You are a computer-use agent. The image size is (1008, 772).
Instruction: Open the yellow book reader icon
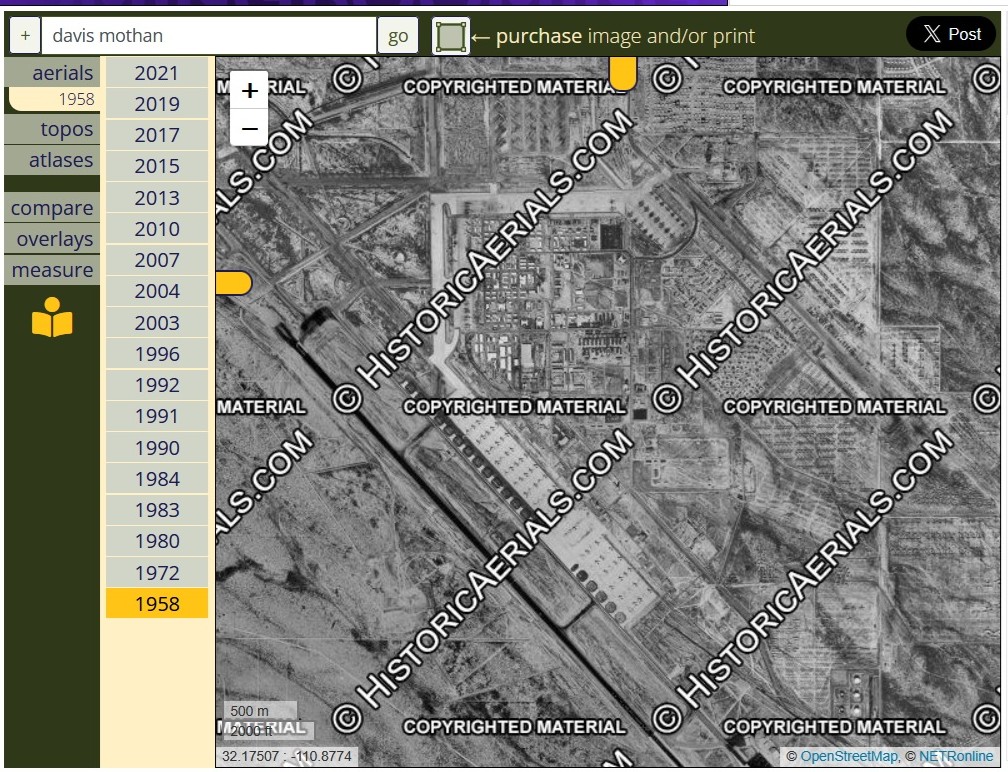coord(52,318)
